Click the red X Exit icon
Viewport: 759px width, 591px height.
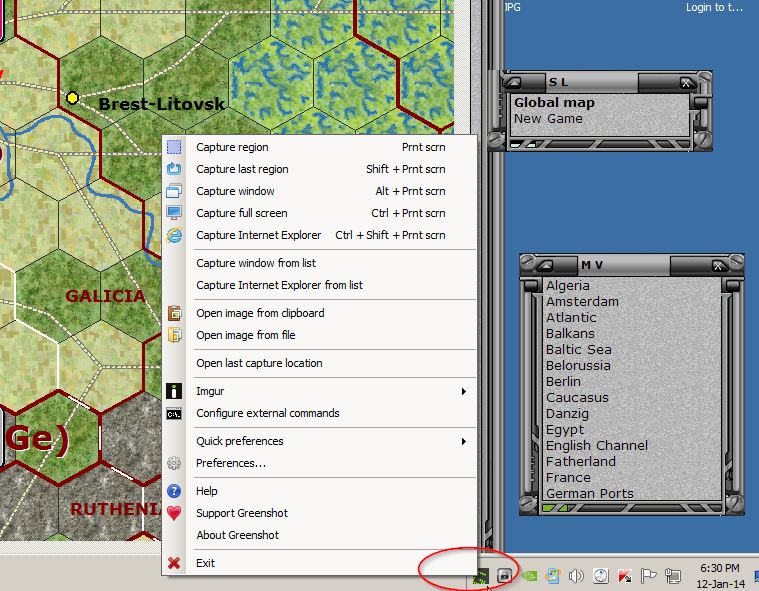click(174, 563)
